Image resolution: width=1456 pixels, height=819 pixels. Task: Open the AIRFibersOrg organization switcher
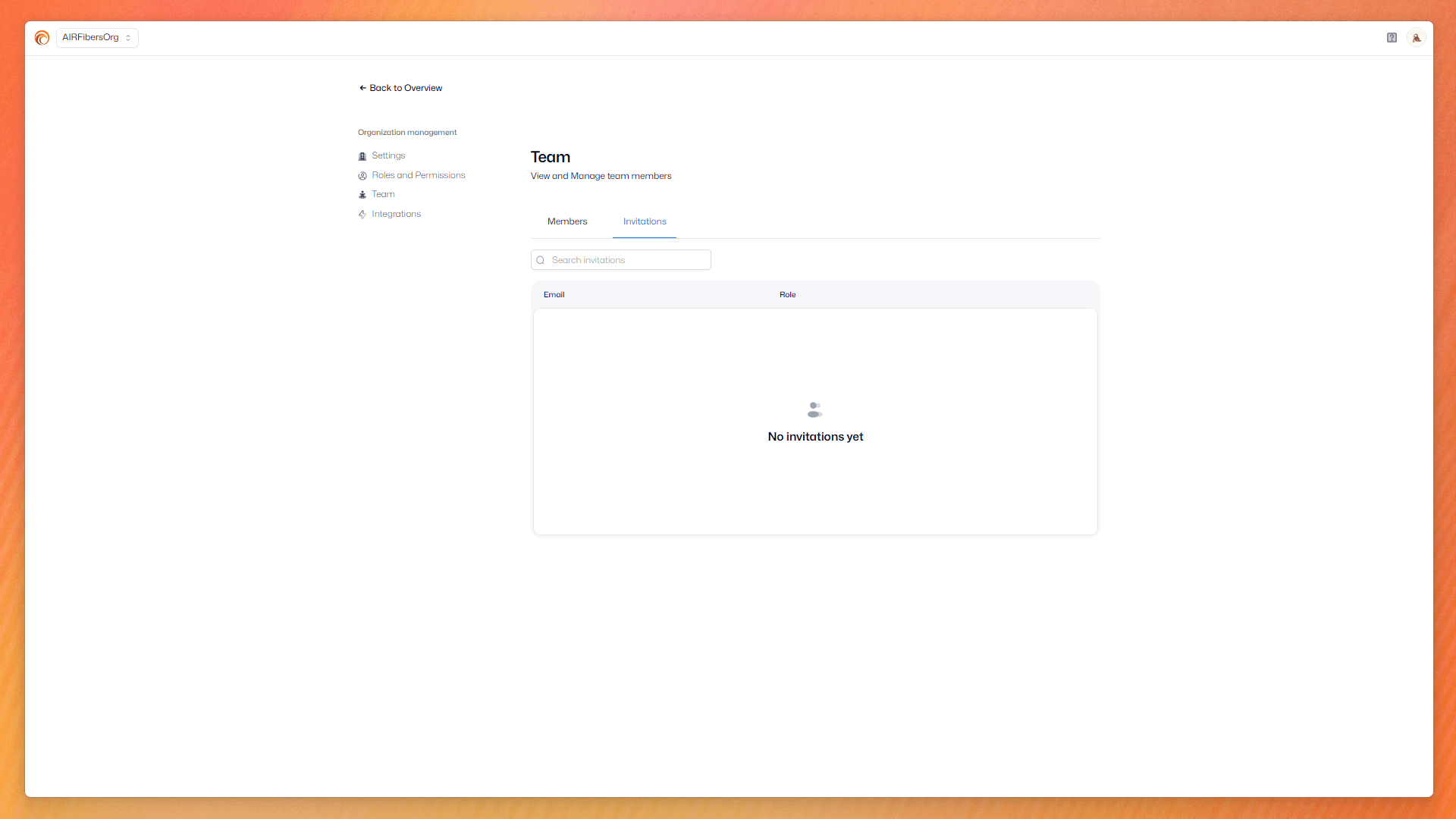click(91, 38)
